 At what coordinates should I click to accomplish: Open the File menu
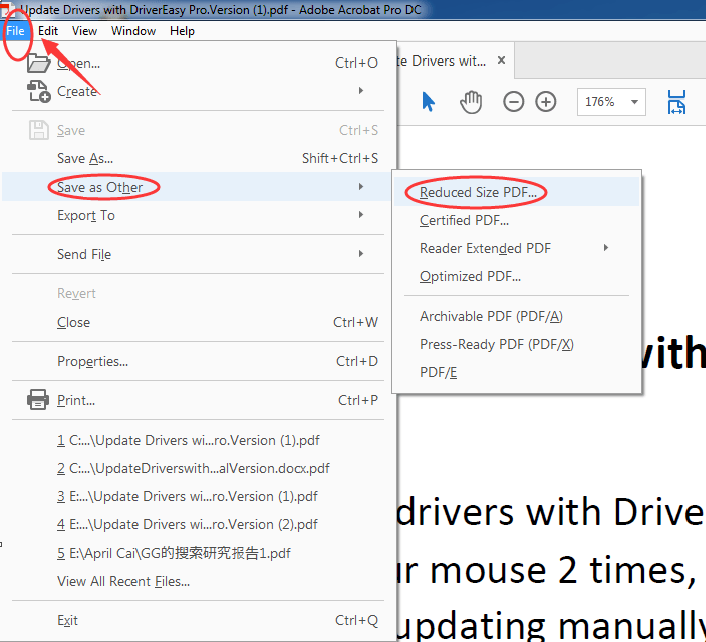(x=15, y=31)
